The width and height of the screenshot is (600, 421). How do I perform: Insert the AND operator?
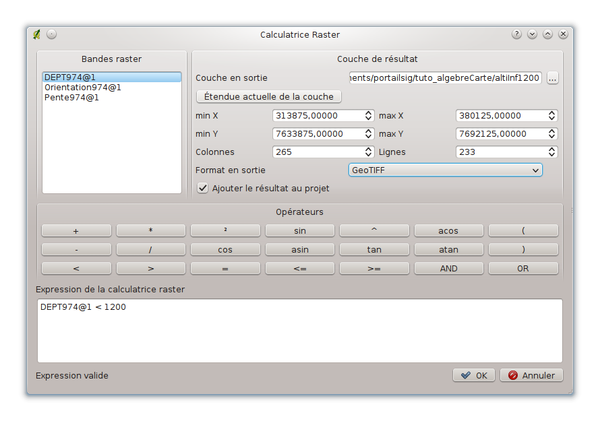[448, 268]
